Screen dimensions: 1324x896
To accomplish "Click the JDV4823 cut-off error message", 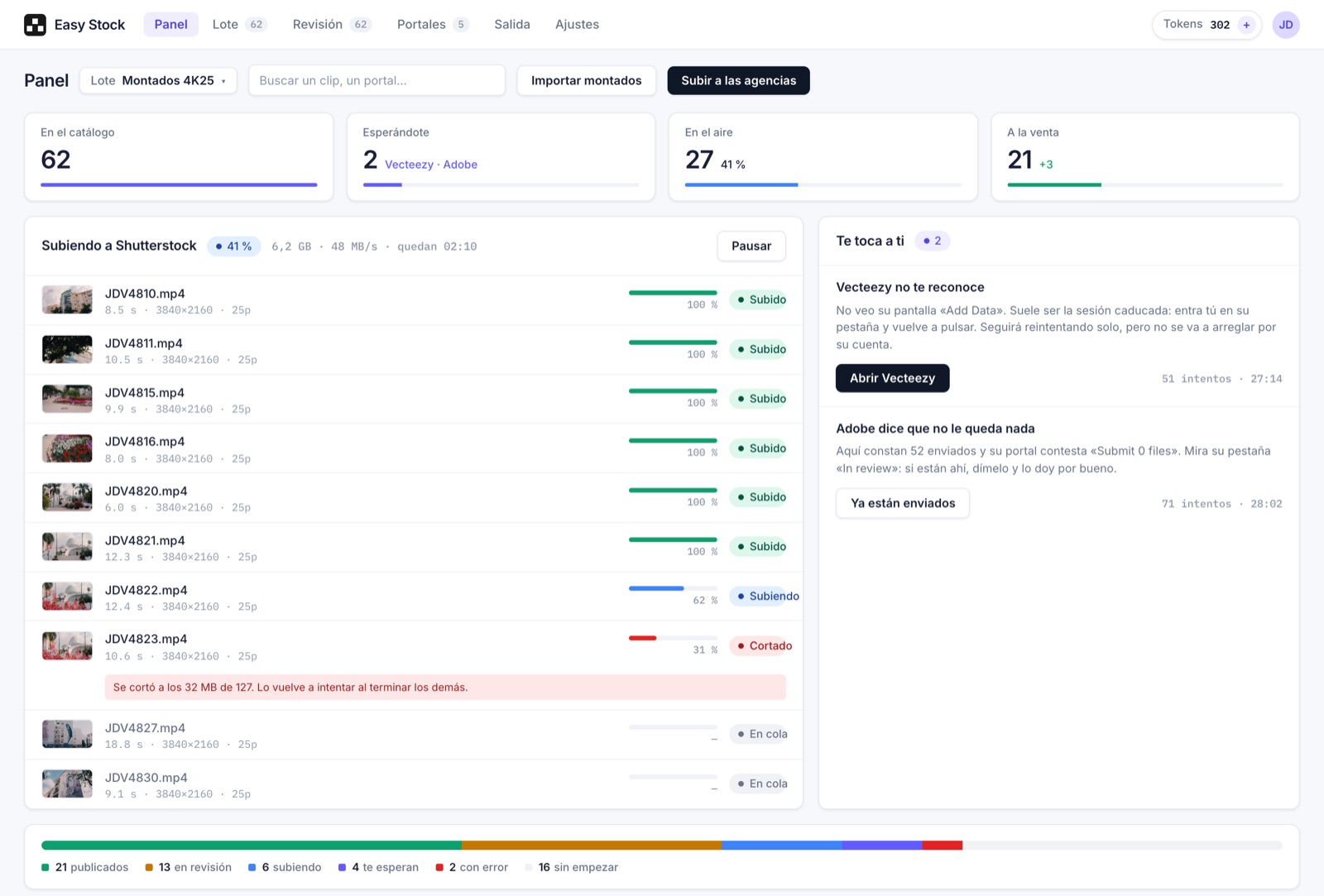I will click(x=445, y=688).
